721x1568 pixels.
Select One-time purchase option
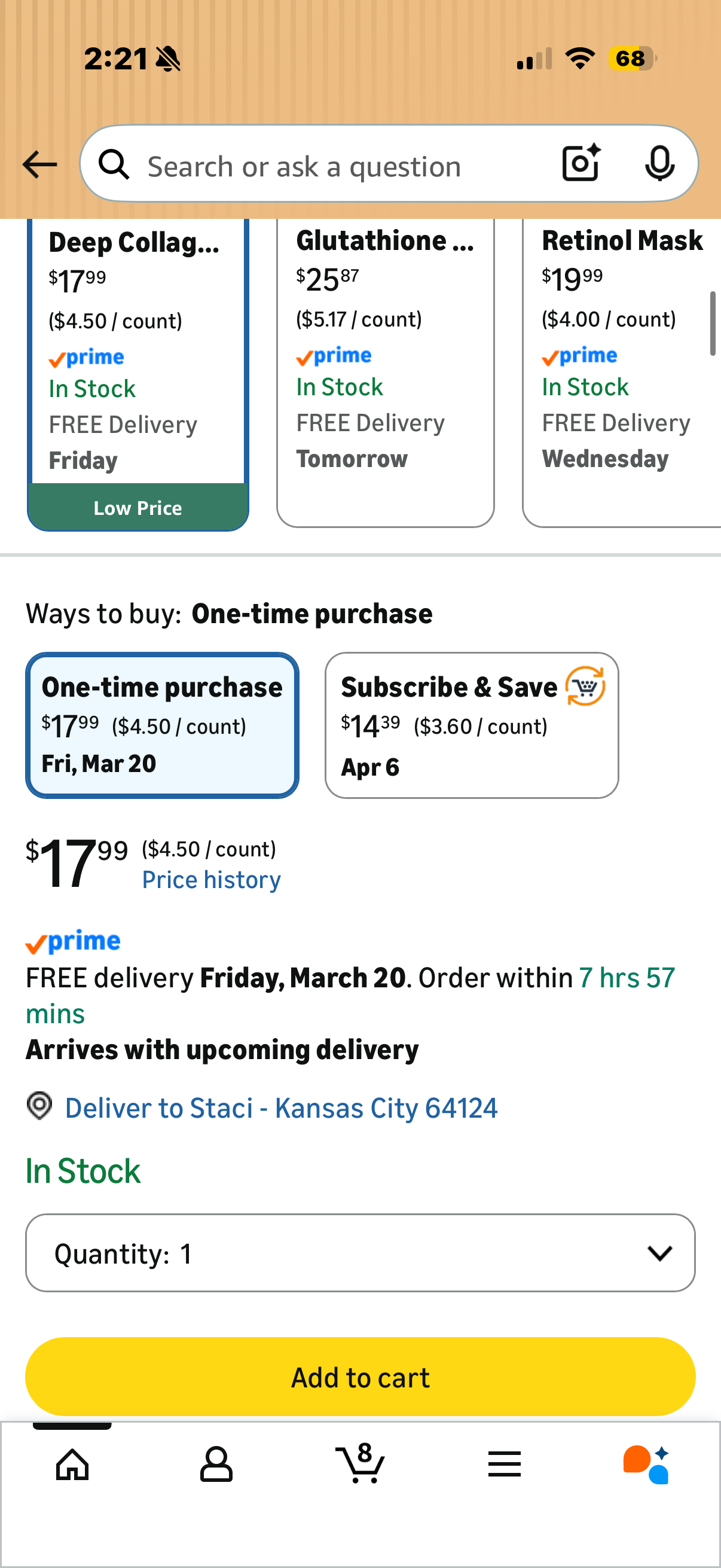(x=162, y=725)
